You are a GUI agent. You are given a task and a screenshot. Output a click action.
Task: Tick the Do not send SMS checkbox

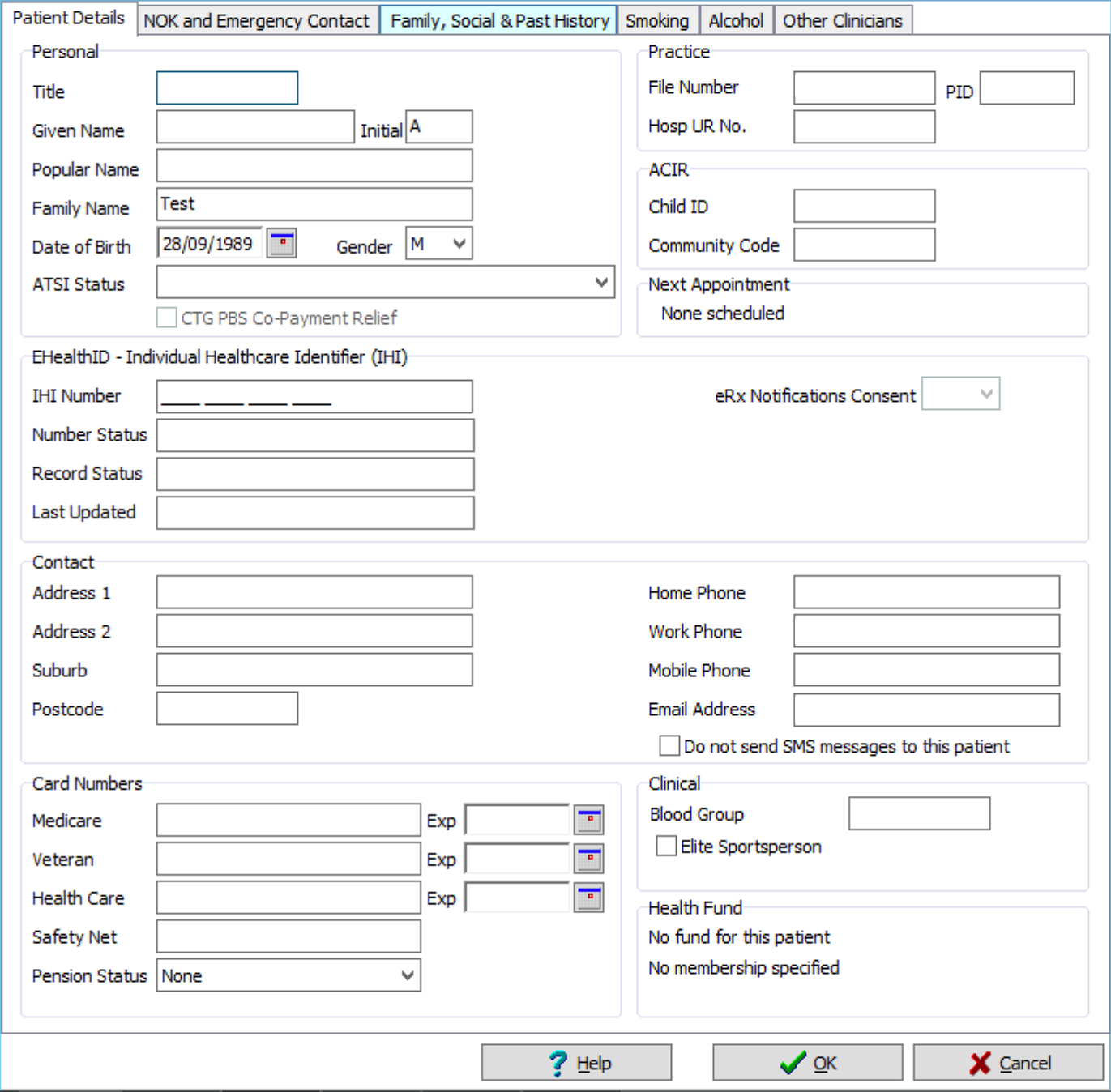coord(669,745)
